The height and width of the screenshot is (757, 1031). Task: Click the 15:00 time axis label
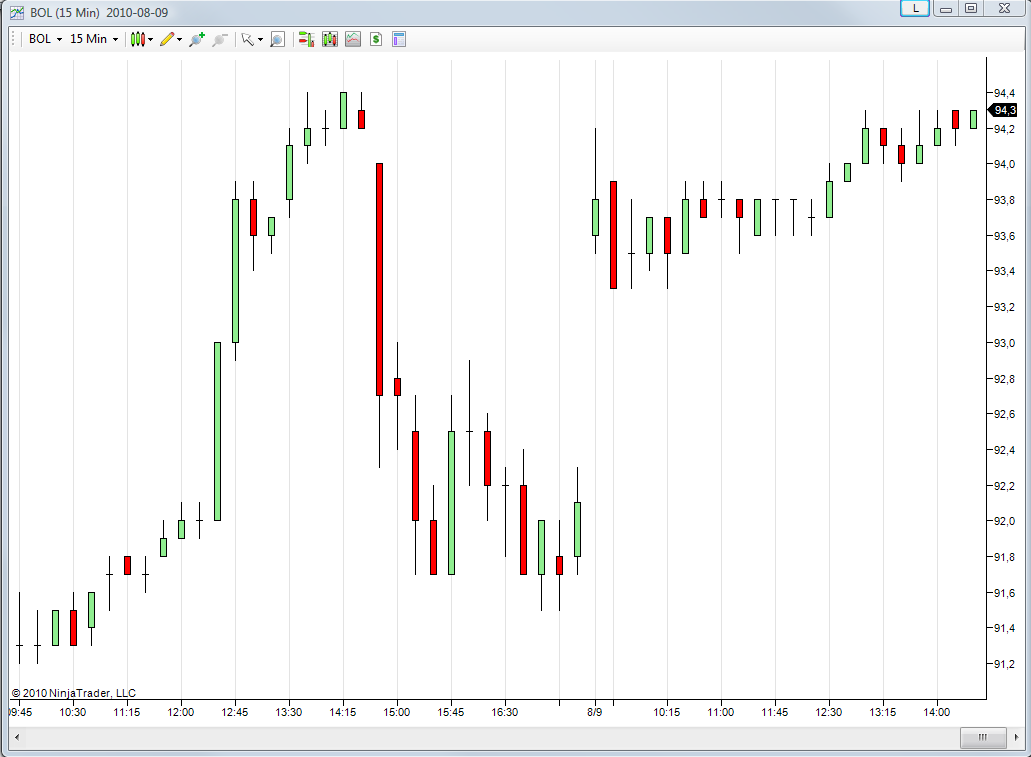click(x=396, y=712)
